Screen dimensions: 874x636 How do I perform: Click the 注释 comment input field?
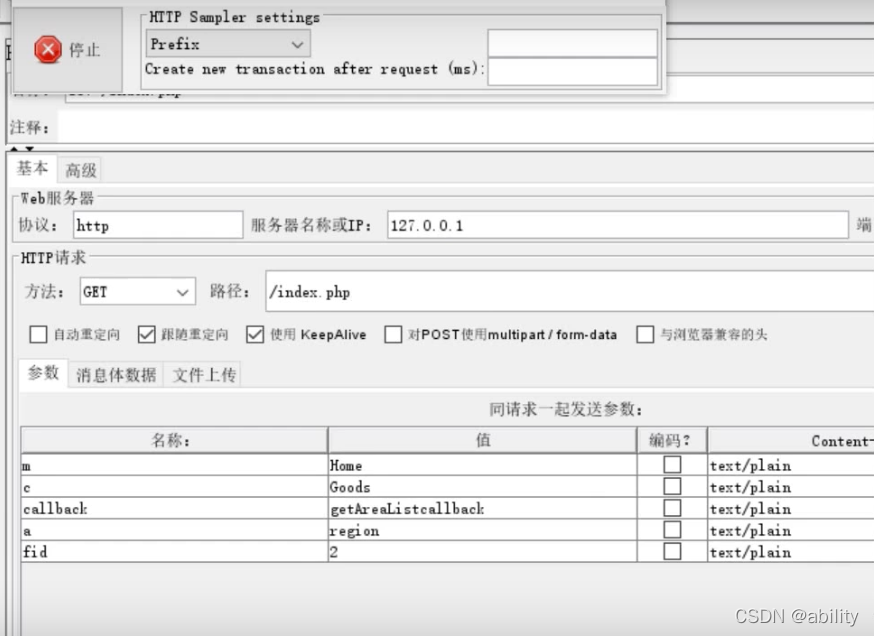point(465,128)
